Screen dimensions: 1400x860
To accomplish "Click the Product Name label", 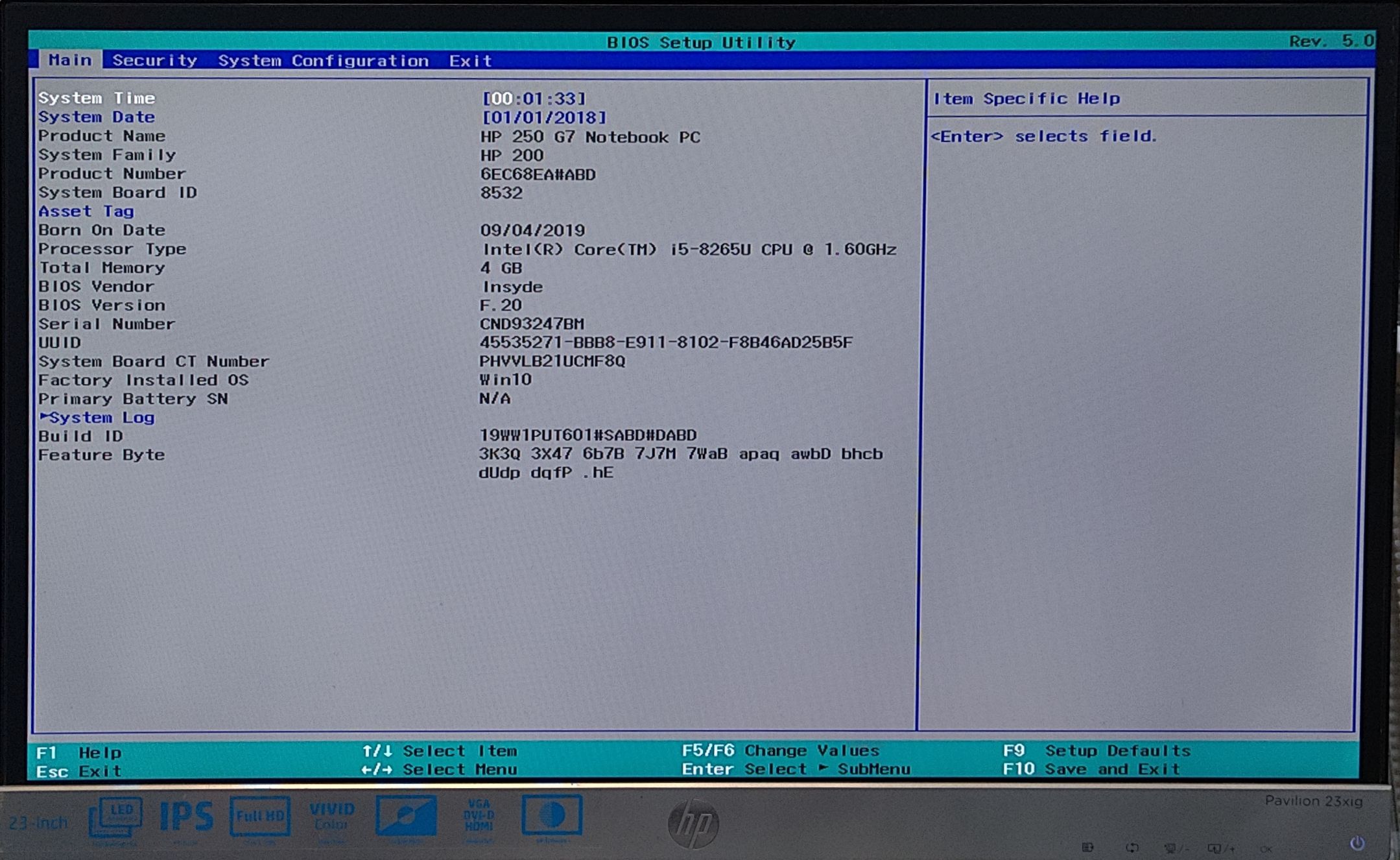I will (x=102, y=136).
